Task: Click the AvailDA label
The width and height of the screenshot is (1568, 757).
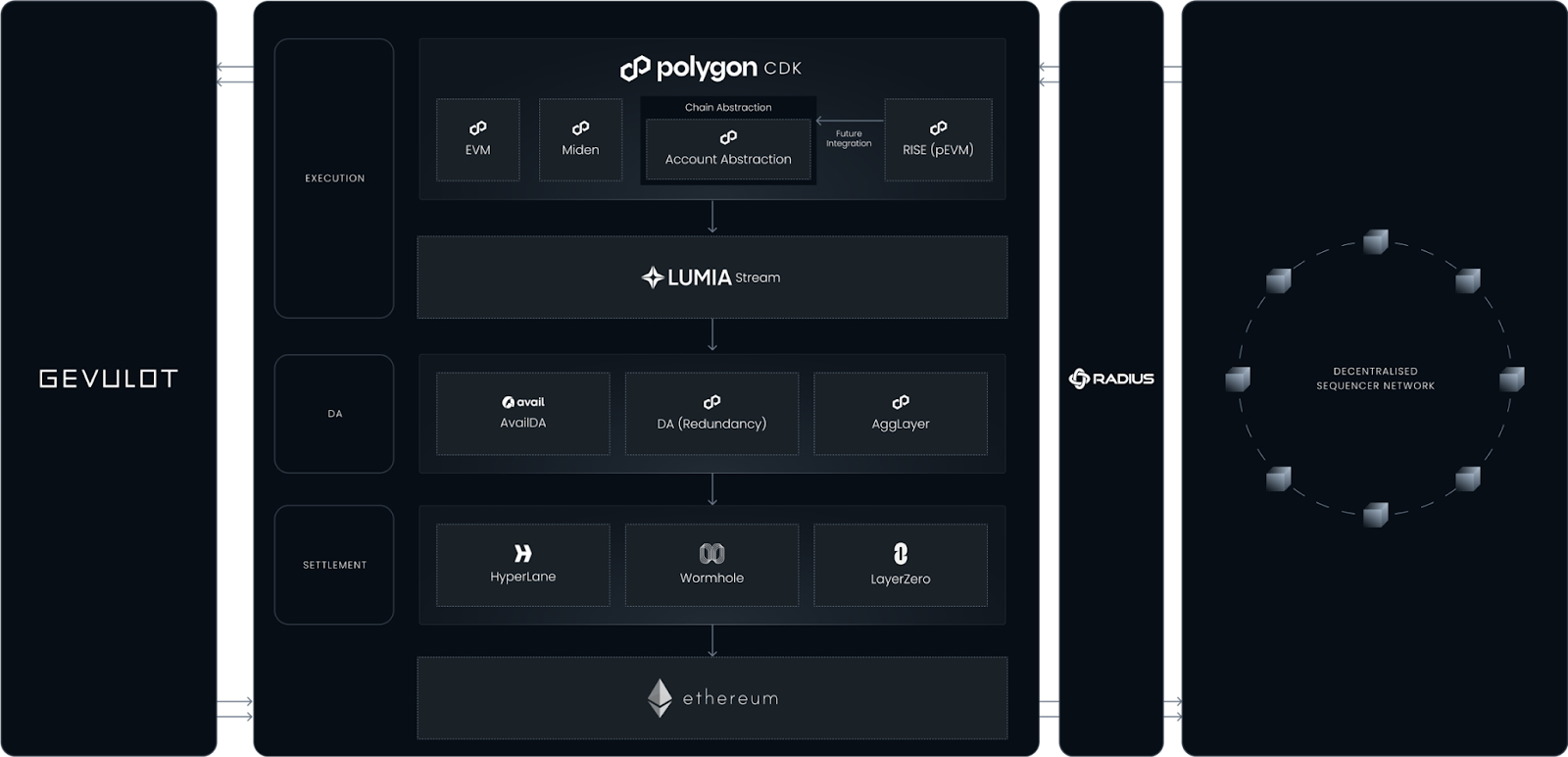Action: [x=523, y=423]
